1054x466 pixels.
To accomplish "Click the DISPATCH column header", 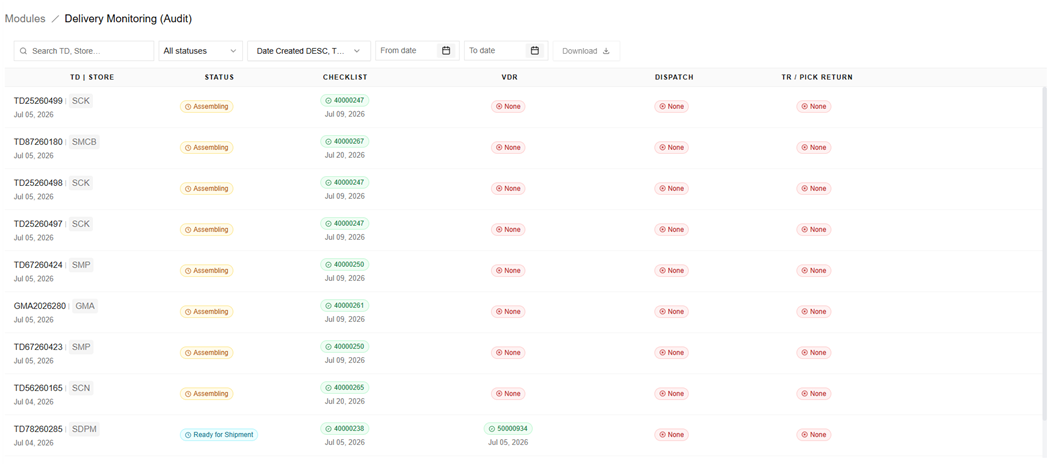I will tap(674, 77).
